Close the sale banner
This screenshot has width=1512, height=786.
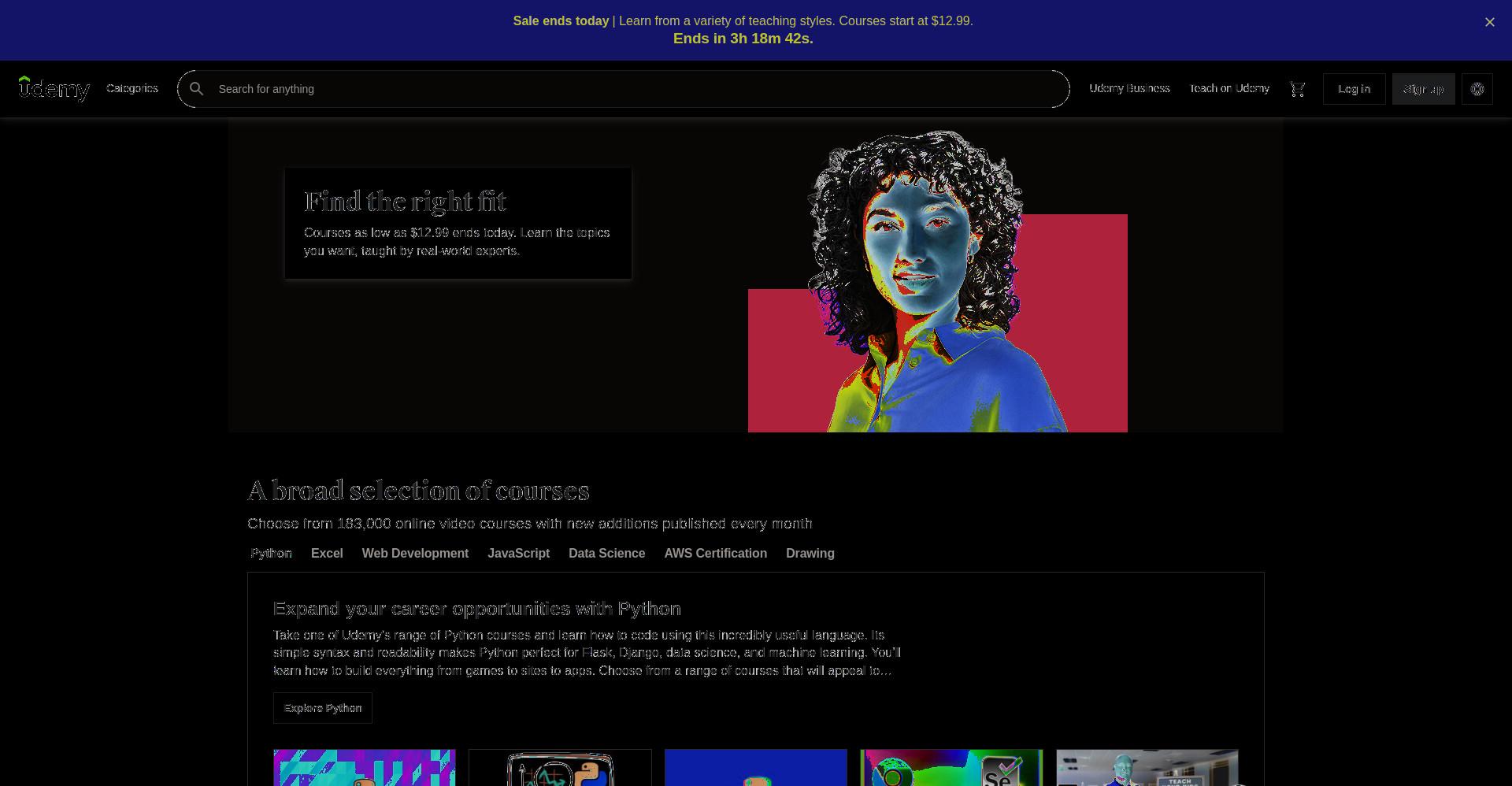click(1489, 22)
